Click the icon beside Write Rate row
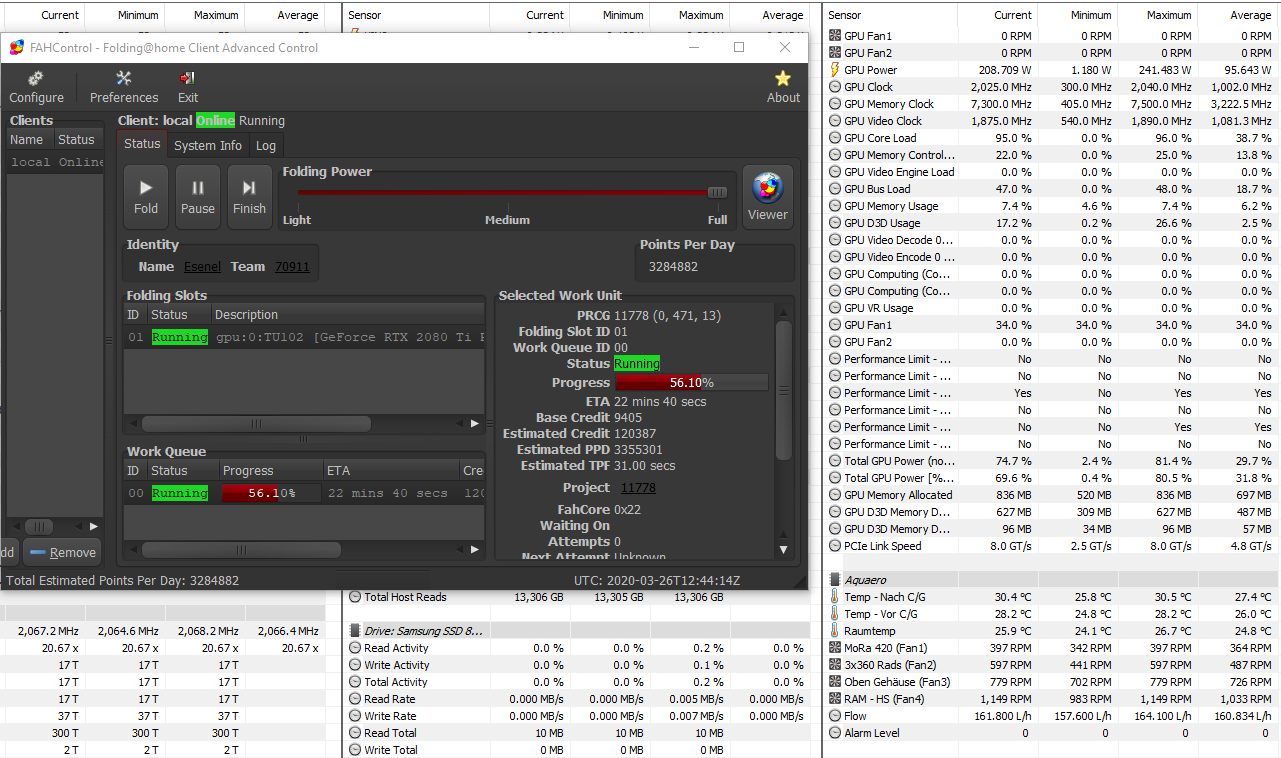The image size is (1281, 758). [355, 716]
